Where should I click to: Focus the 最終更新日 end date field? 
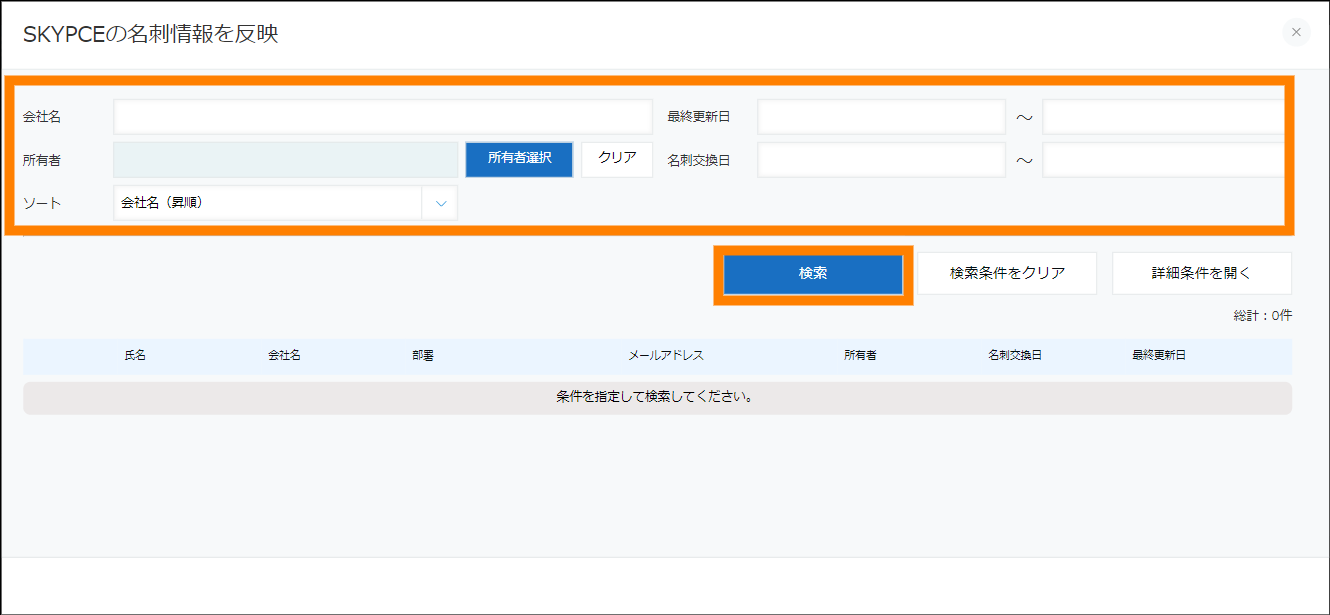(1162, 117)
